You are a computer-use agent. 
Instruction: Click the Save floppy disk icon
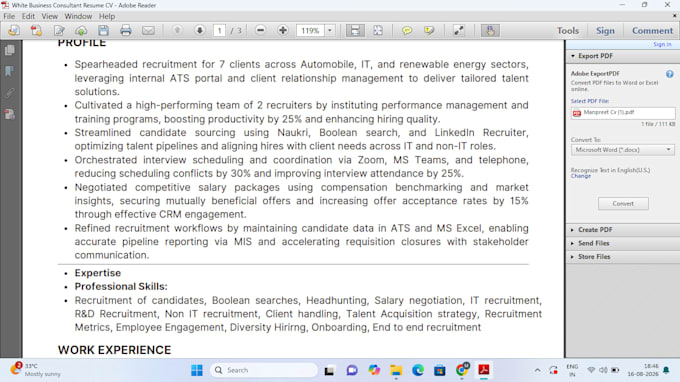[x=103, y=30]
